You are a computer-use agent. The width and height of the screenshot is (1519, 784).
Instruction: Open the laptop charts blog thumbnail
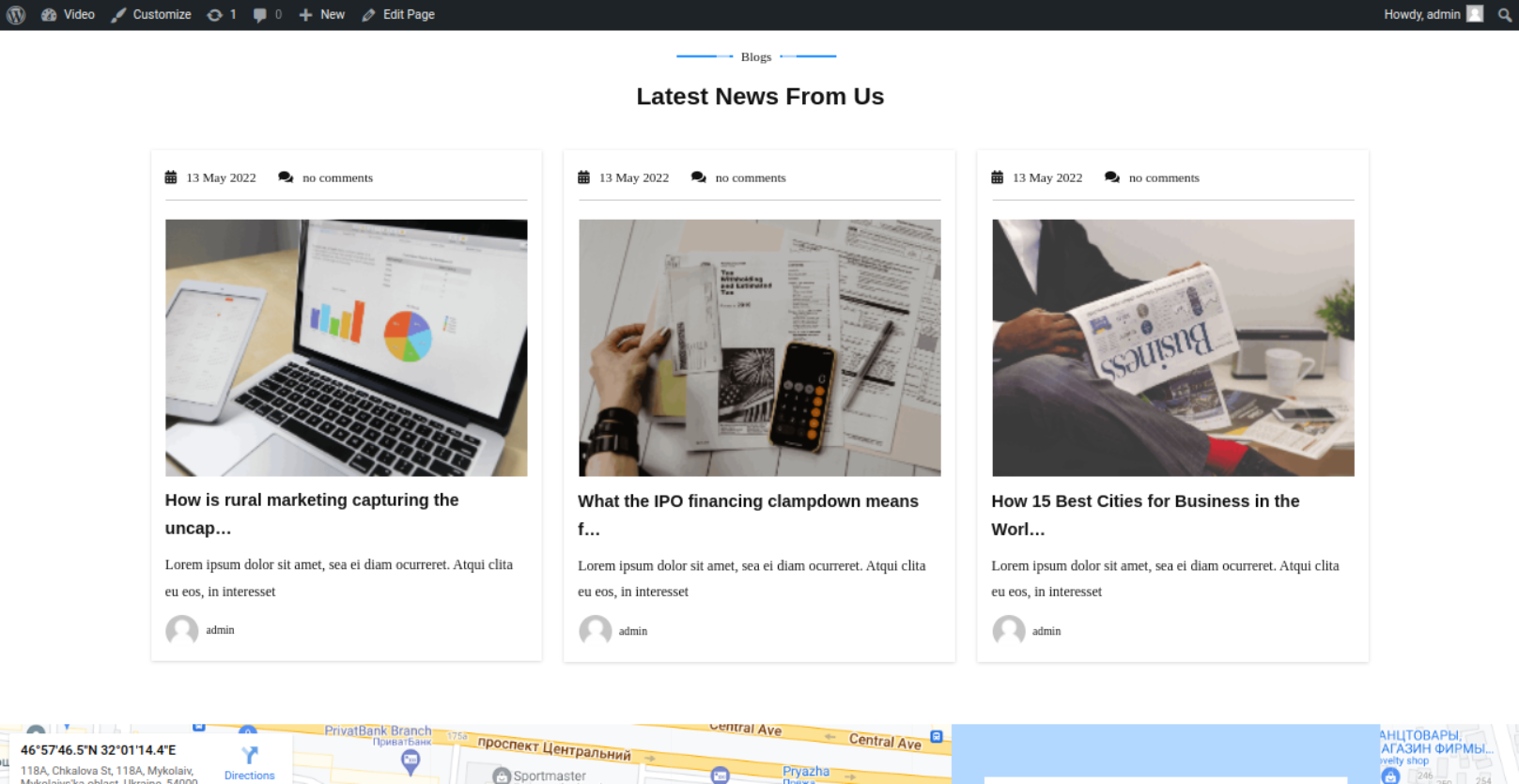pyautogui.click(x=346, y=347)
